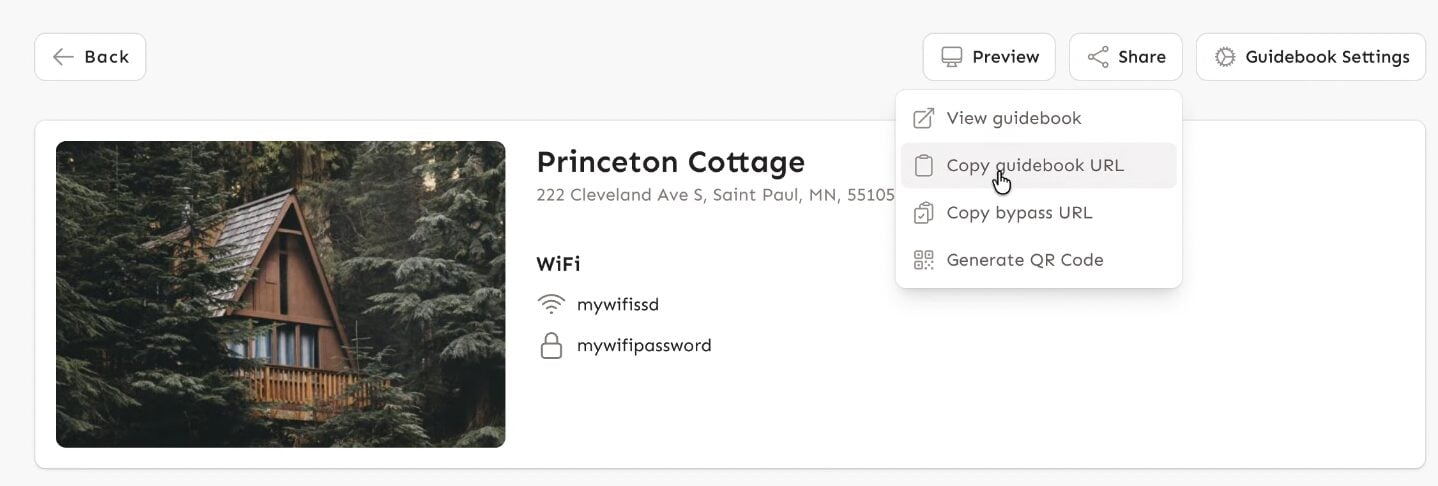
Task: Select View guidebook from the menu
Action: pos(1014,118)
